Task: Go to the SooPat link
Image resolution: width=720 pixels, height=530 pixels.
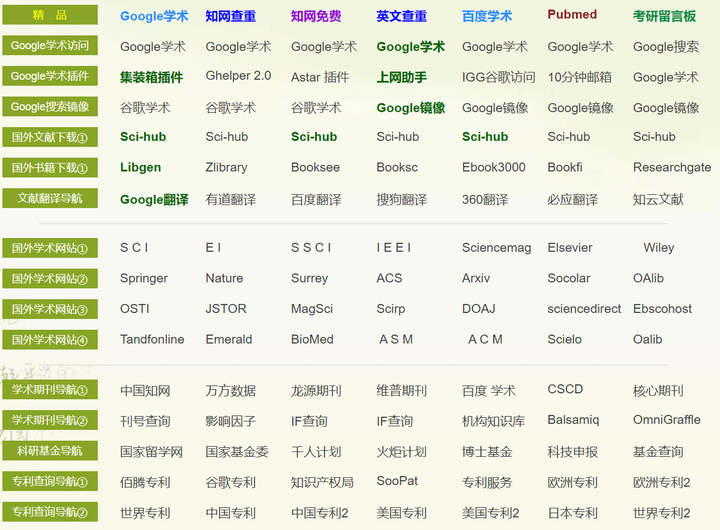Action: tap(397, 481)
